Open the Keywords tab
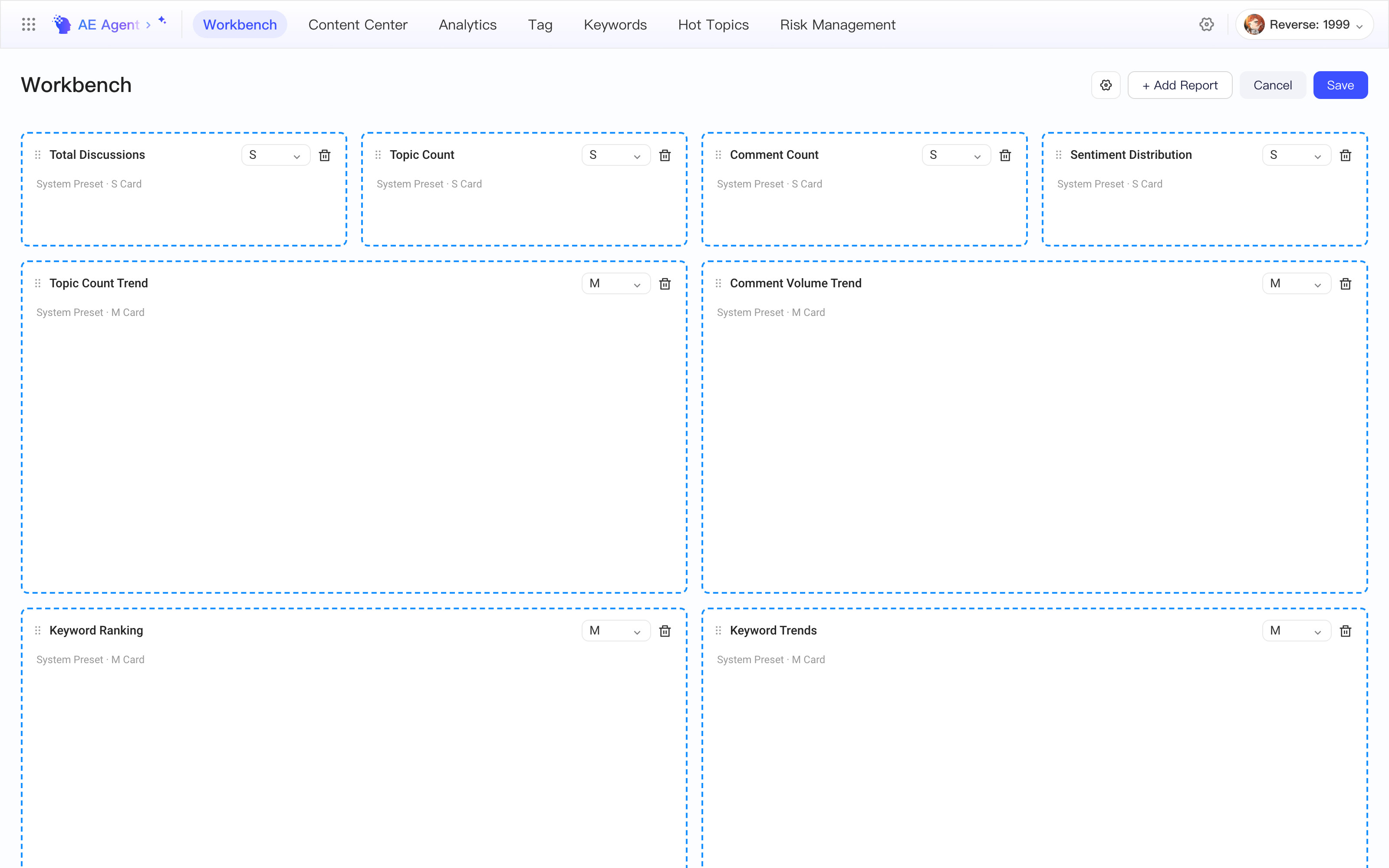1389x868 pixels. click(616, 25)
